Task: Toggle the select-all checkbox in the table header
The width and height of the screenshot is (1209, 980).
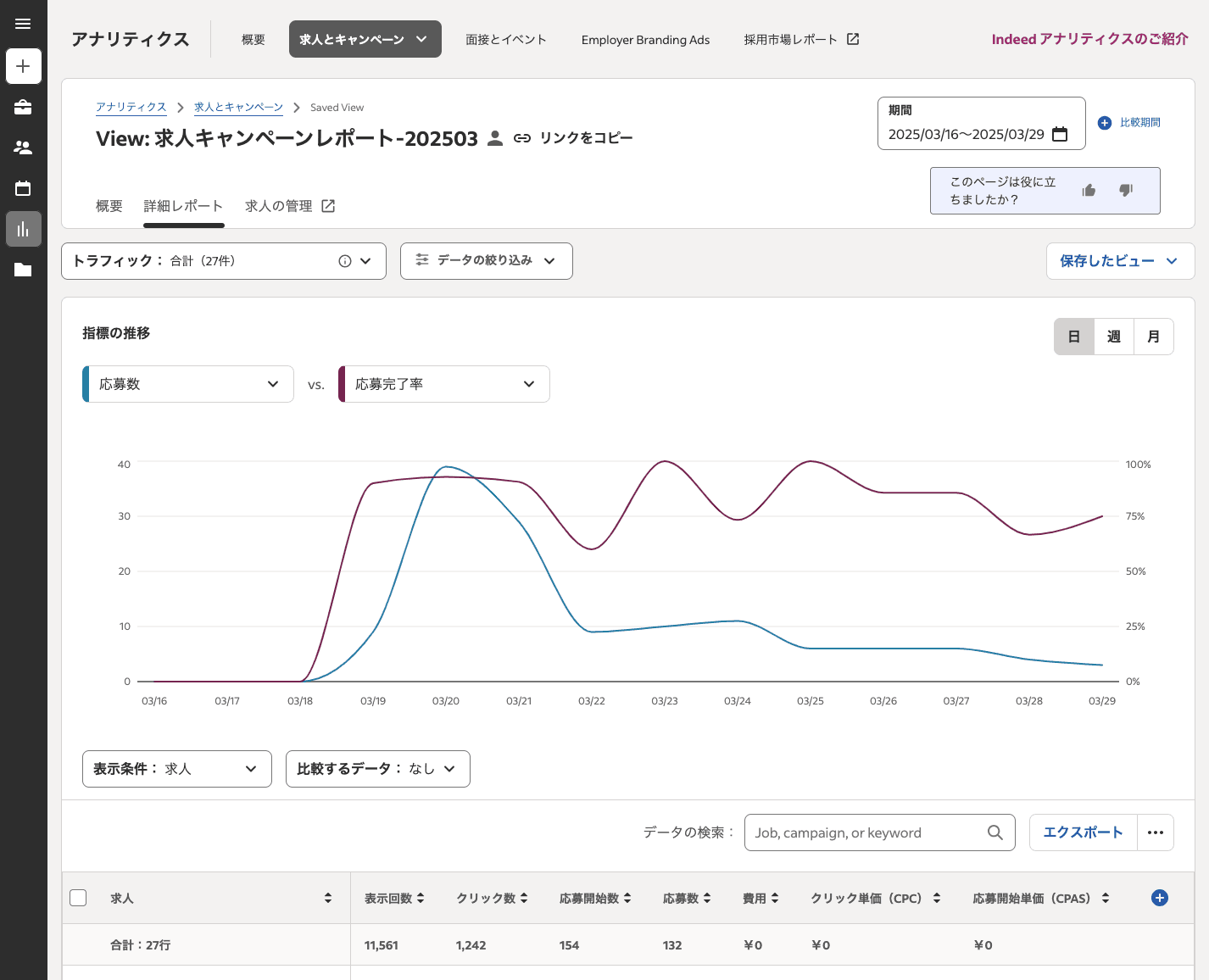Action: click(78, 897)
